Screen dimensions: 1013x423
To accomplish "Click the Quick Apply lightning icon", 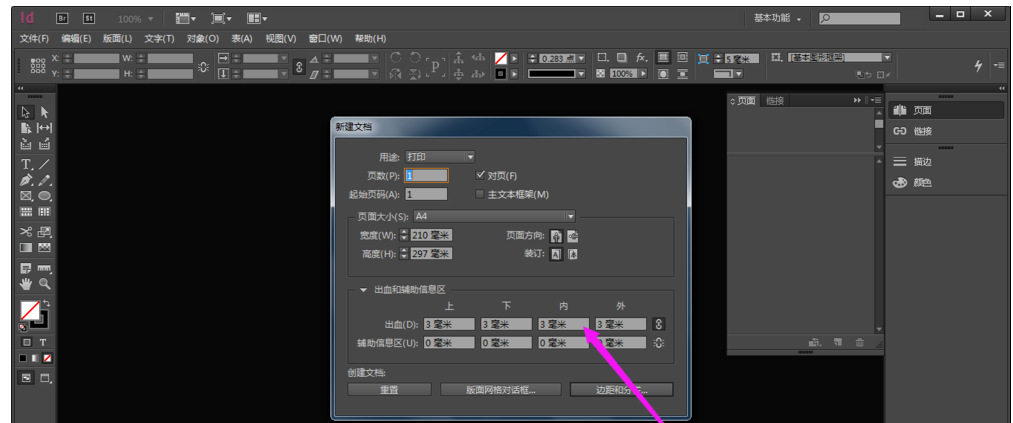I will tap(978, 65).
